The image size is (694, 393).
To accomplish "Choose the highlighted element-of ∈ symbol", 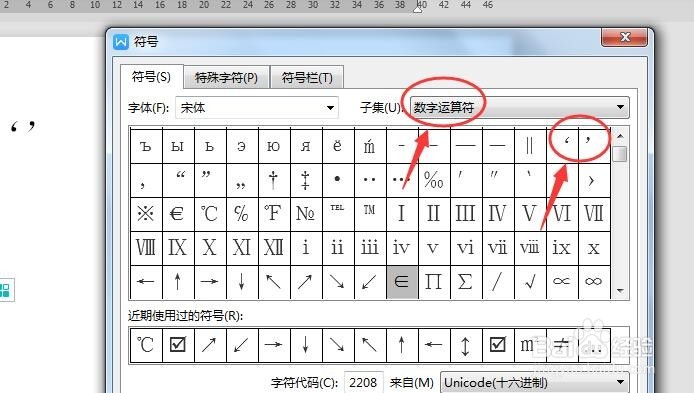I will (x=401, y=282).
